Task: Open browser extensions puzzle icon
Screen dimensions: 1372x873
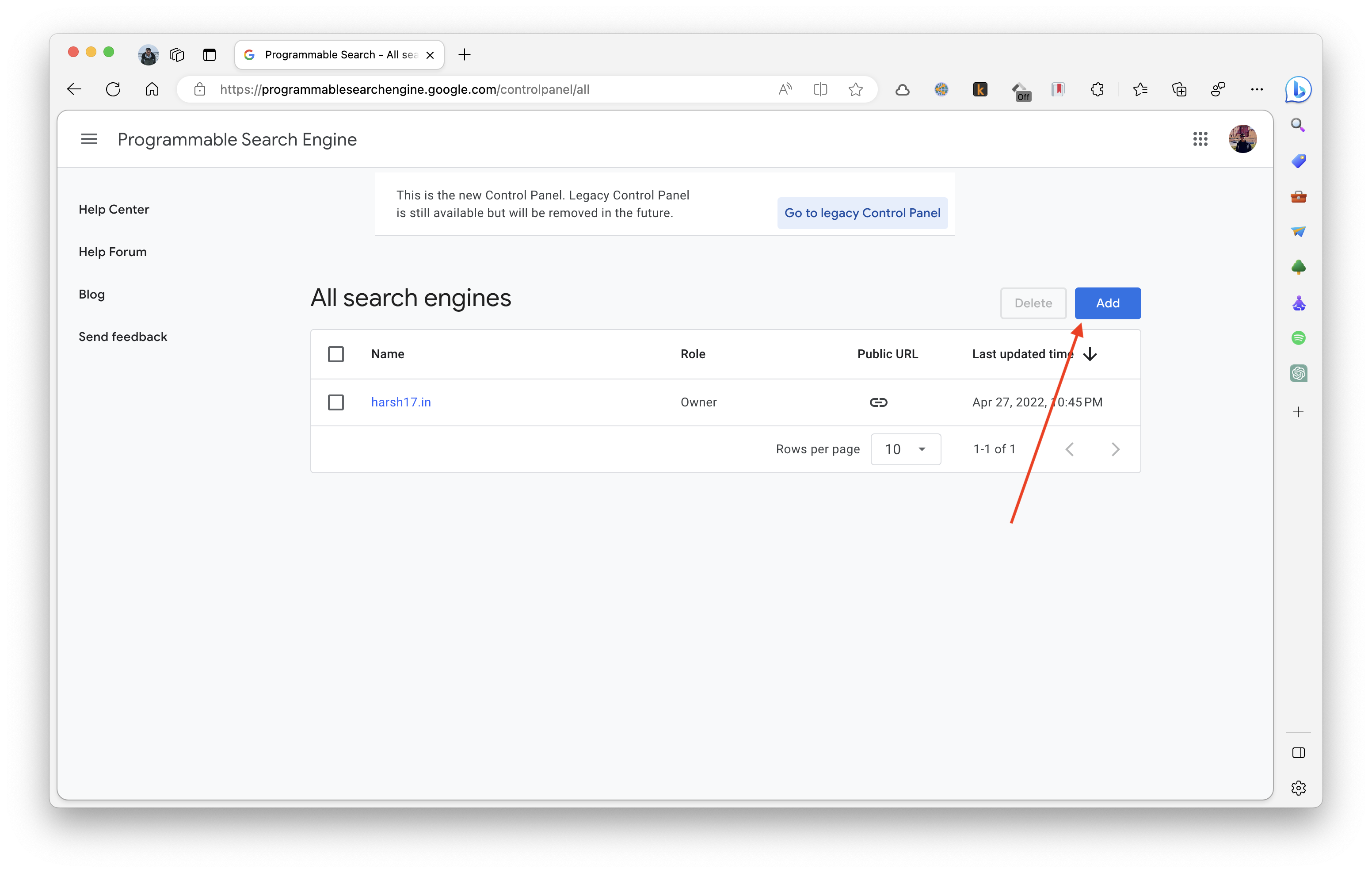Action: [x=1097, y=89]
